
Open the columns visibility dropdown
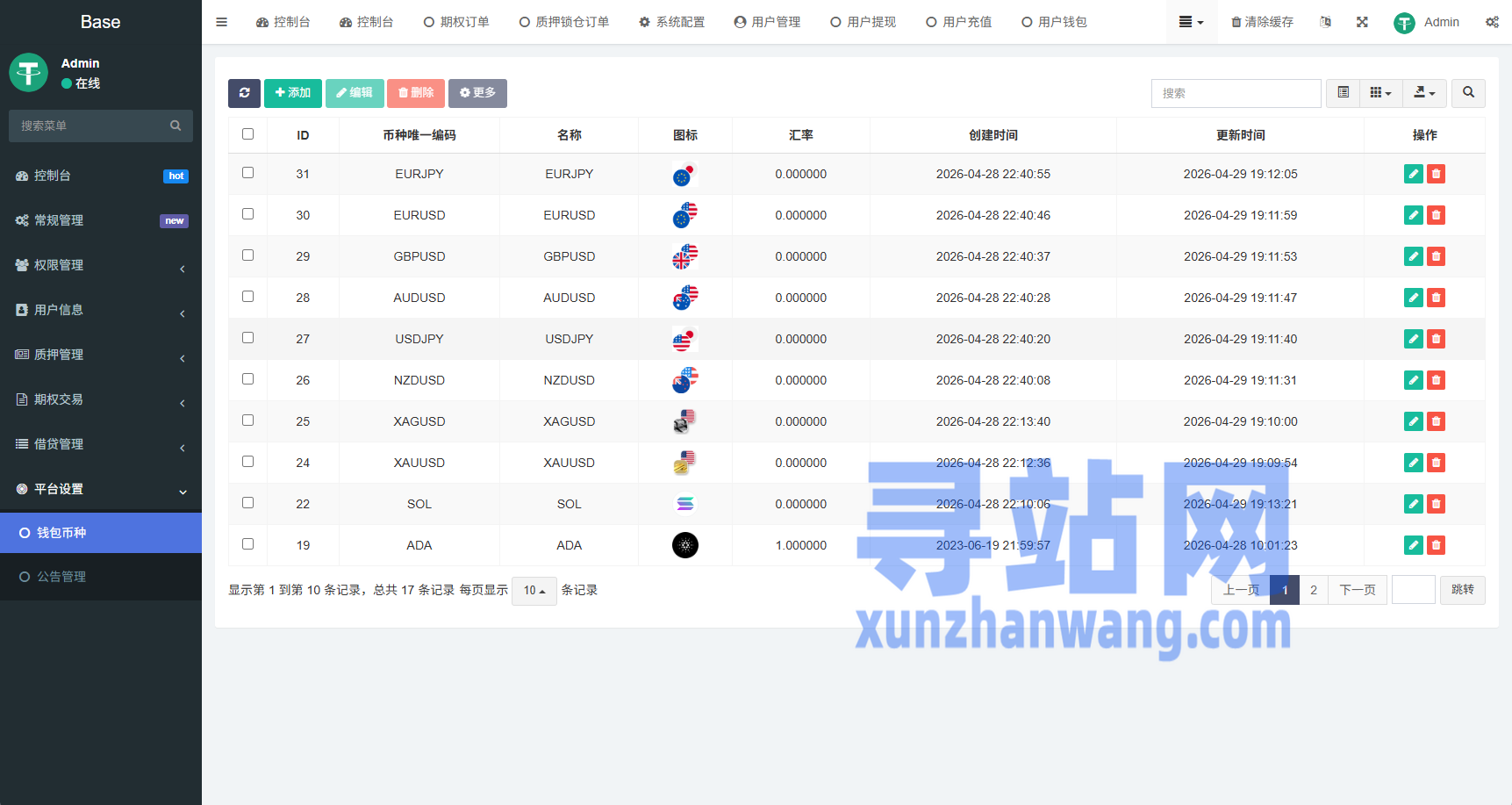pyautogui.click(x=1380, y=93)
